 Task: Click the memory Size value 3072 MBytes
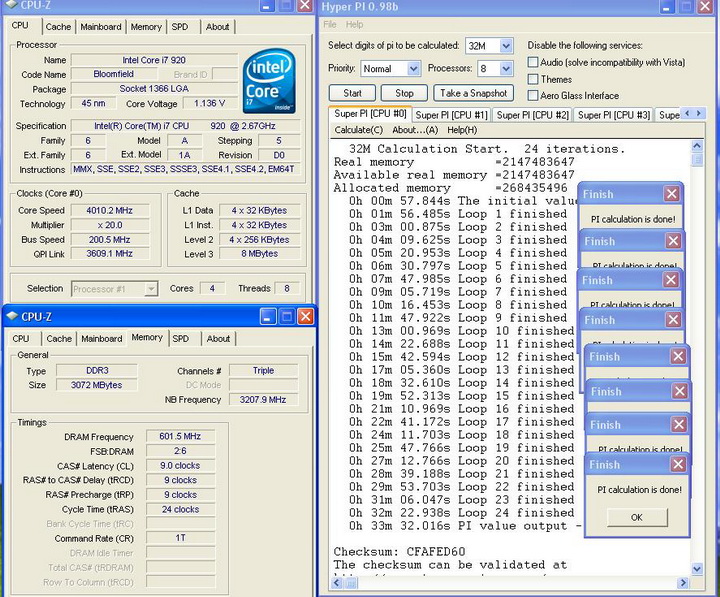[96, 385]
